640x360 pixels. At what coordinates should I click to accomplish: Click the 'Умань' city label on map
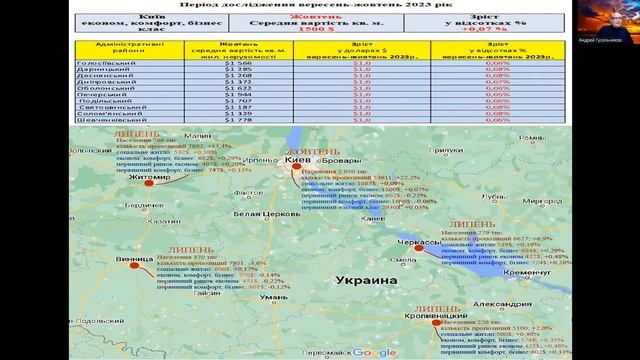274,298
